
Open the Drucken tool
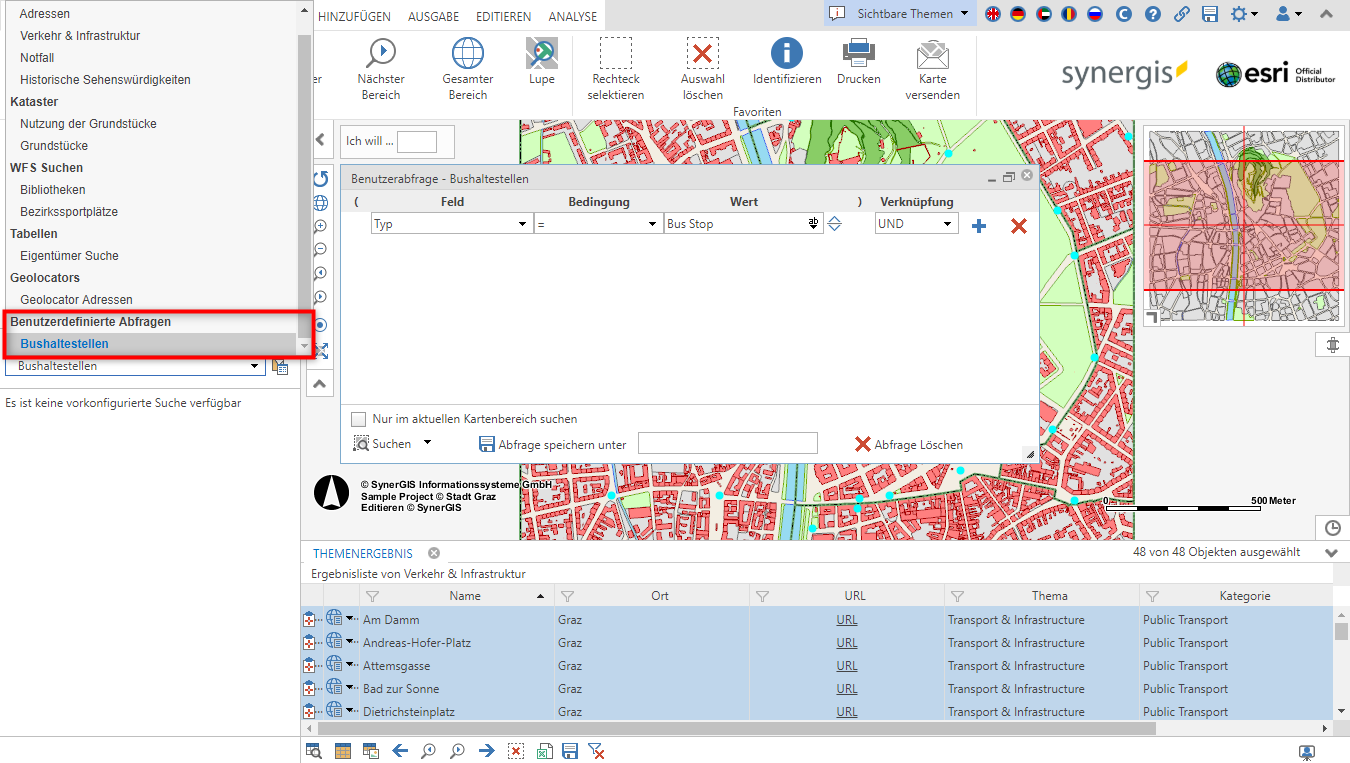[x=858, y=62]
